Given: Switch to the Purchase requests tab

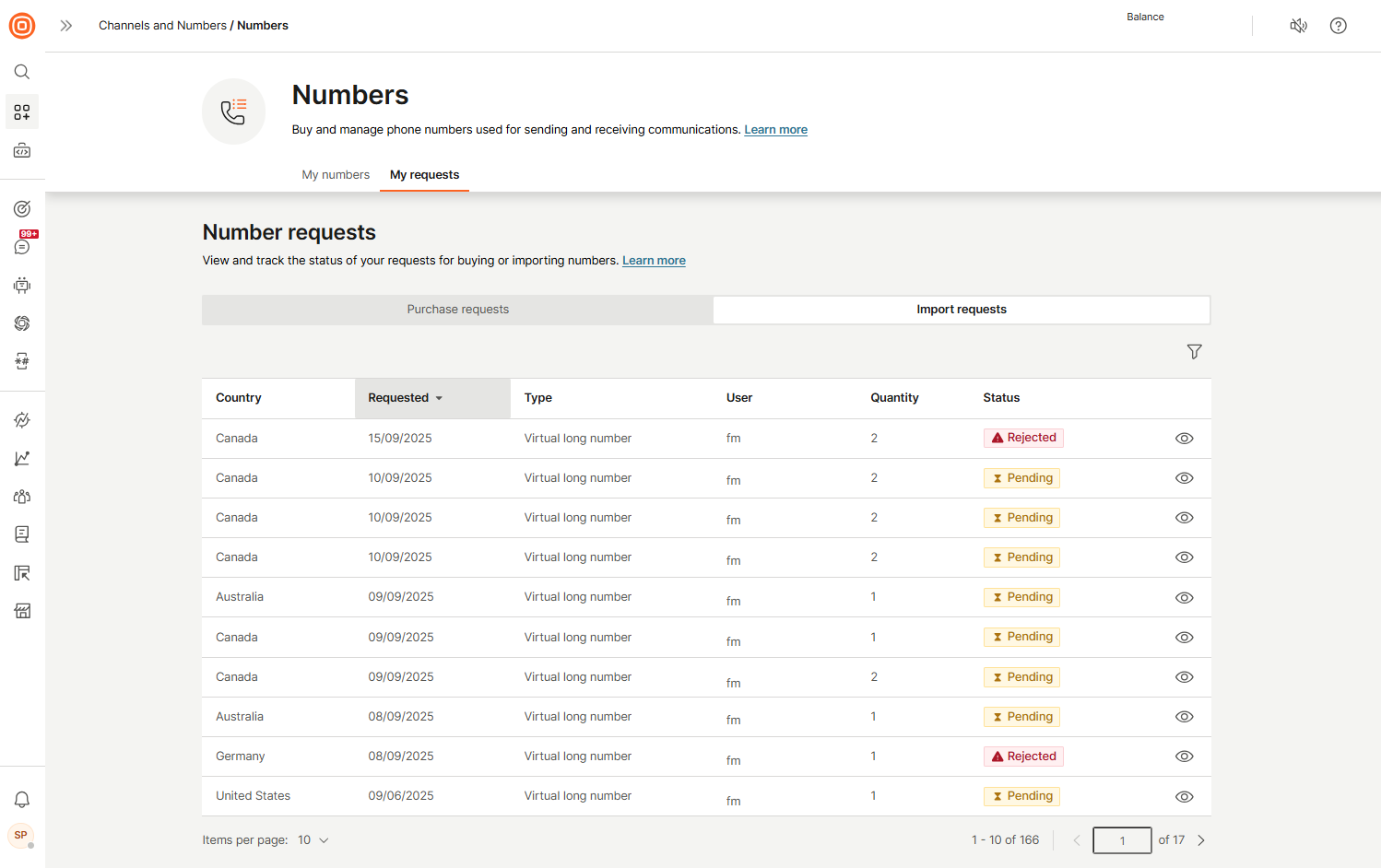Looking at the screenshot, I should point(457,310).
